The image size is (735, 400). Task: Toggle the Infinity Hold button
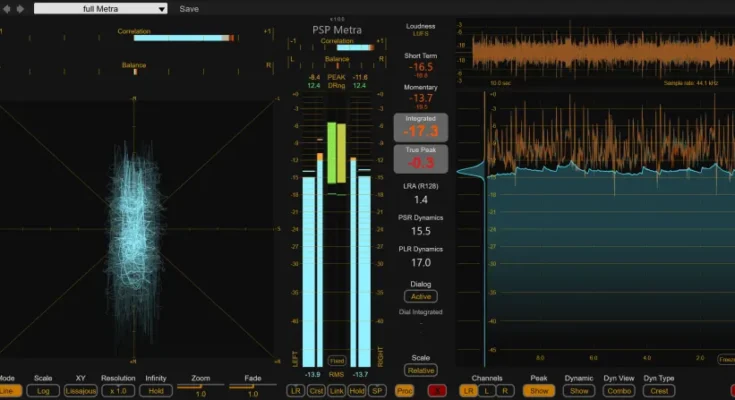tap(155, 391)
